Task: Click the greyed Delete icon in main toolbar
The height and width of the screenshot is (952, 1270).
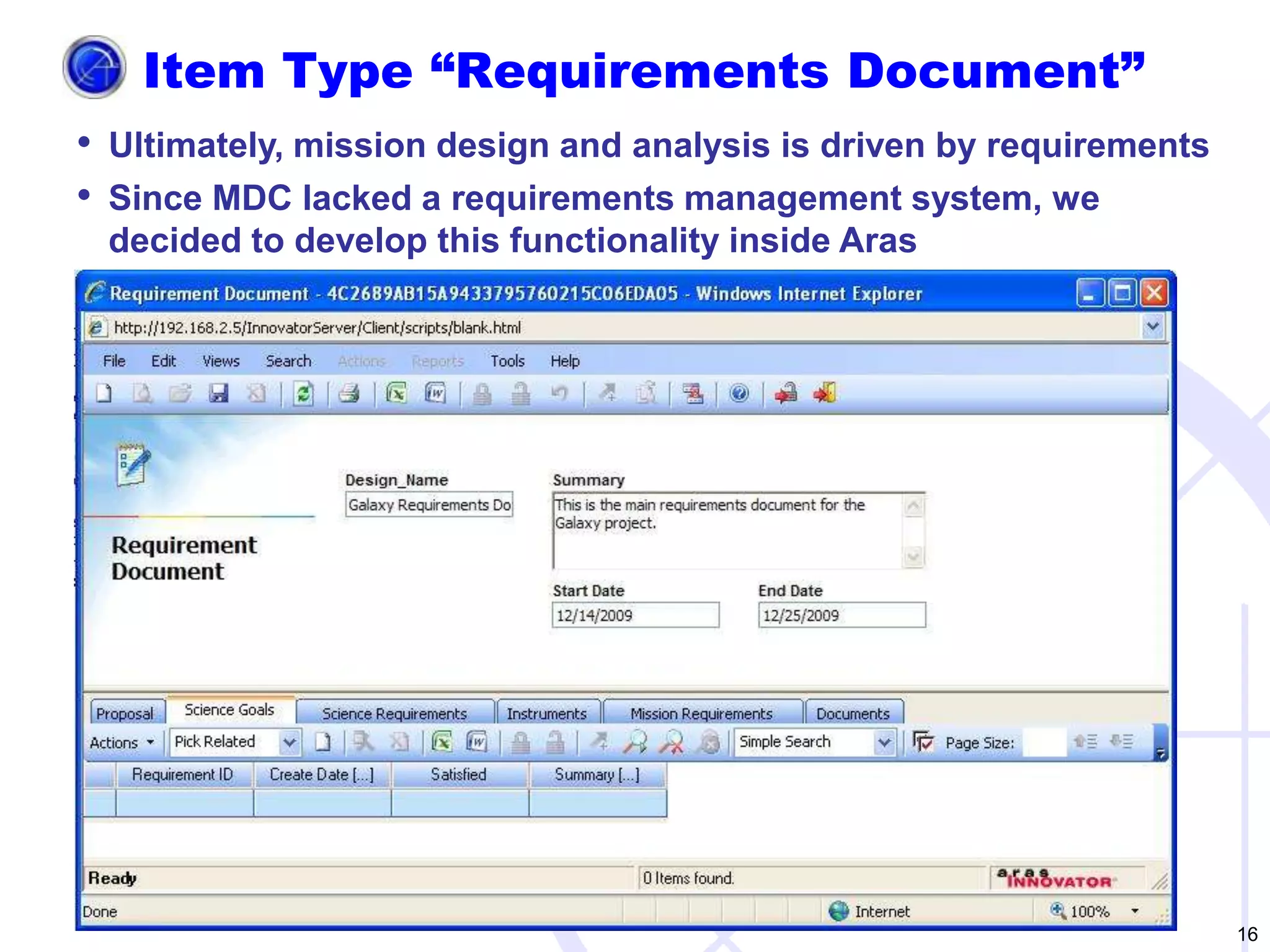Action: pyautogui.click(x=257, y=394)
